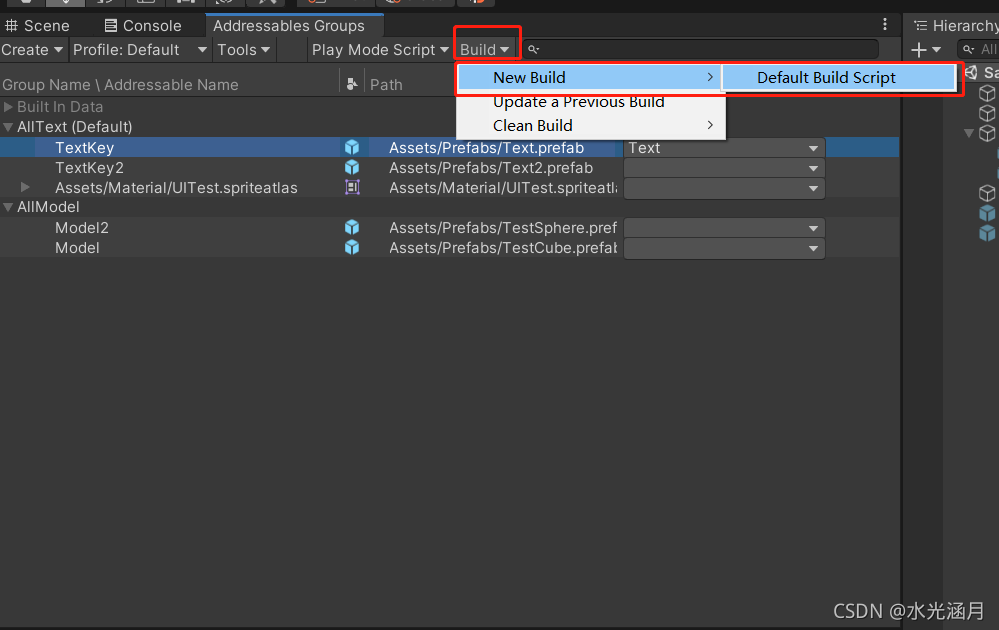Select Default Build Script option
This screenshot has width=999, height=630.
838,78
